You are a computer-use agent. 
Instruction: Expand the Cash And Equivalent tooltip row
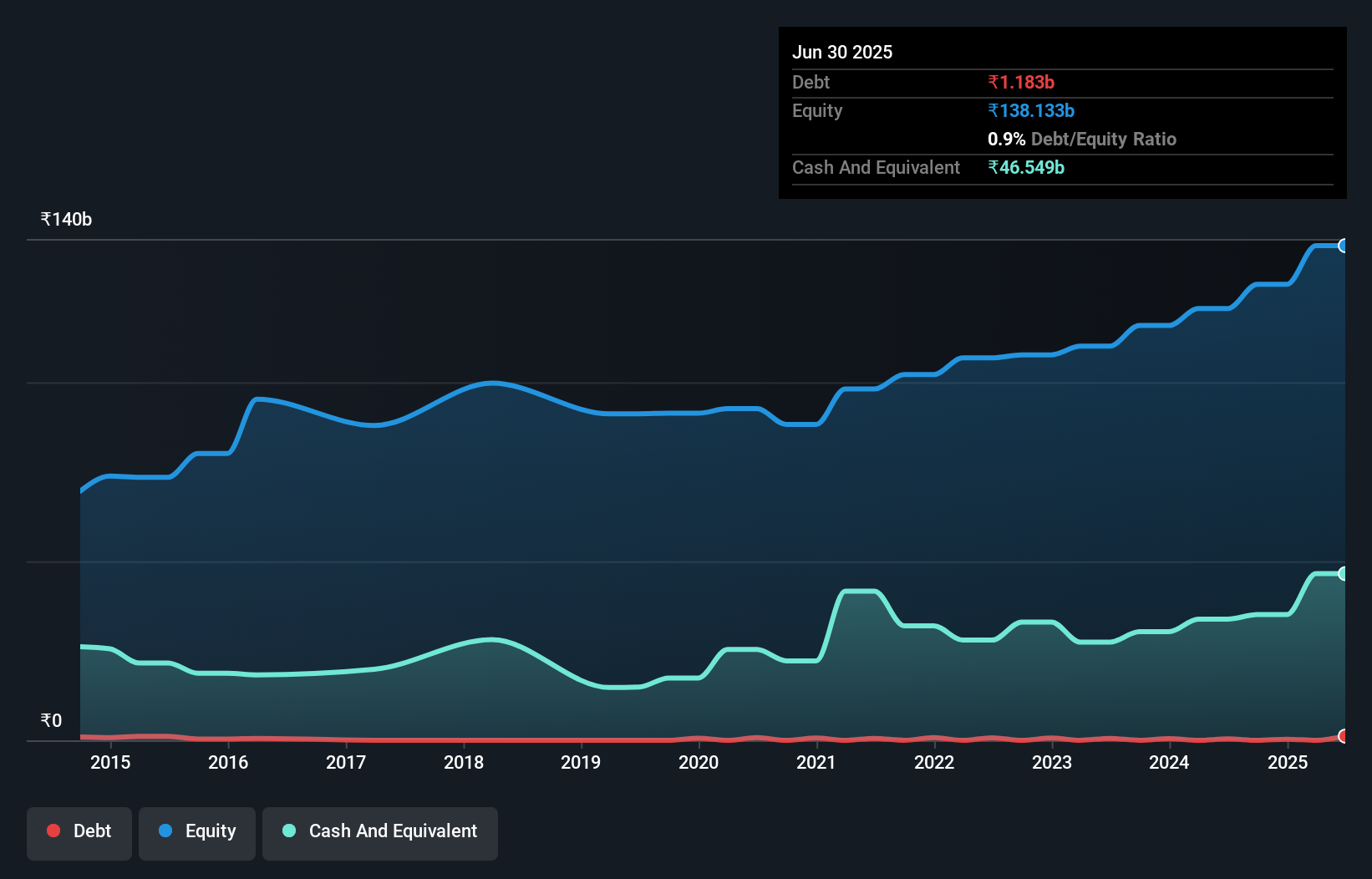tap(875, 167)
